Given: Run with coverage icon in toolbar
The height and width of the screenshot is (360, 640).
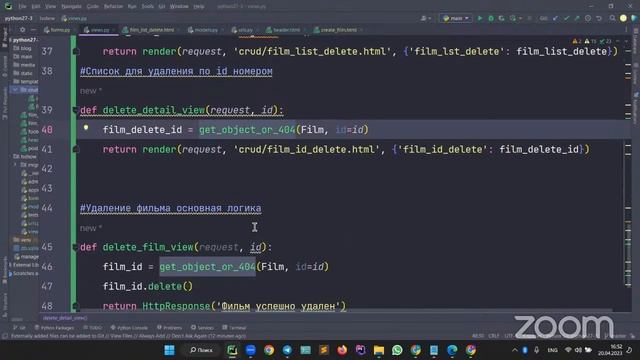Looking at the screenshot, I should coord(502,18).
